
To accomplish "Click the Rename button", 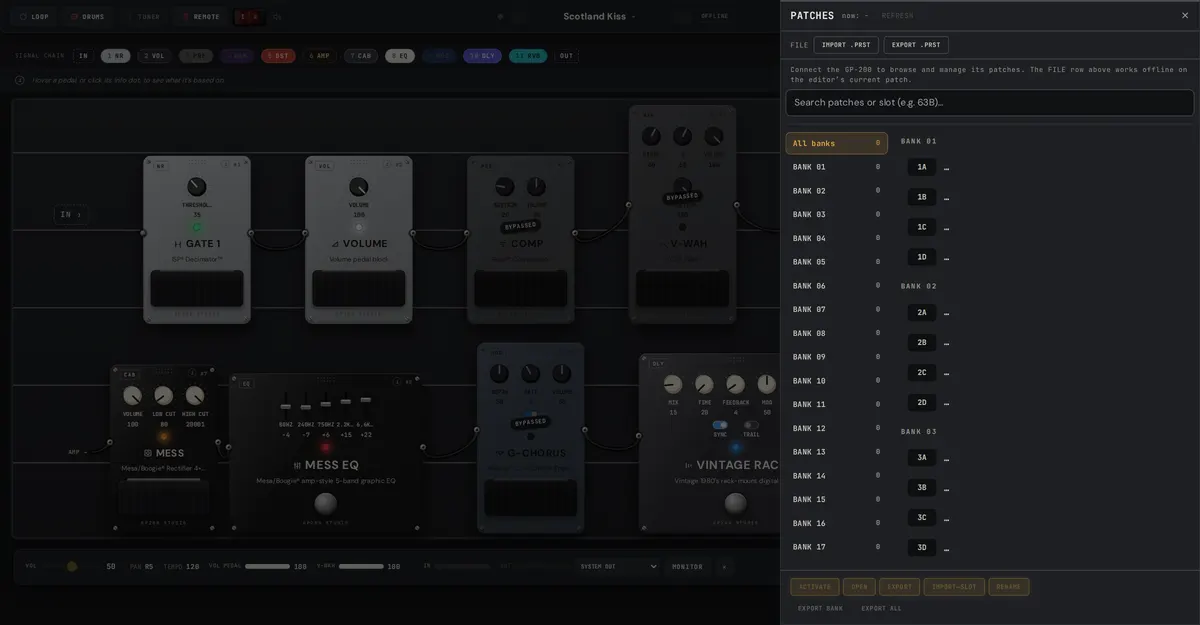I will (1009, 587).
